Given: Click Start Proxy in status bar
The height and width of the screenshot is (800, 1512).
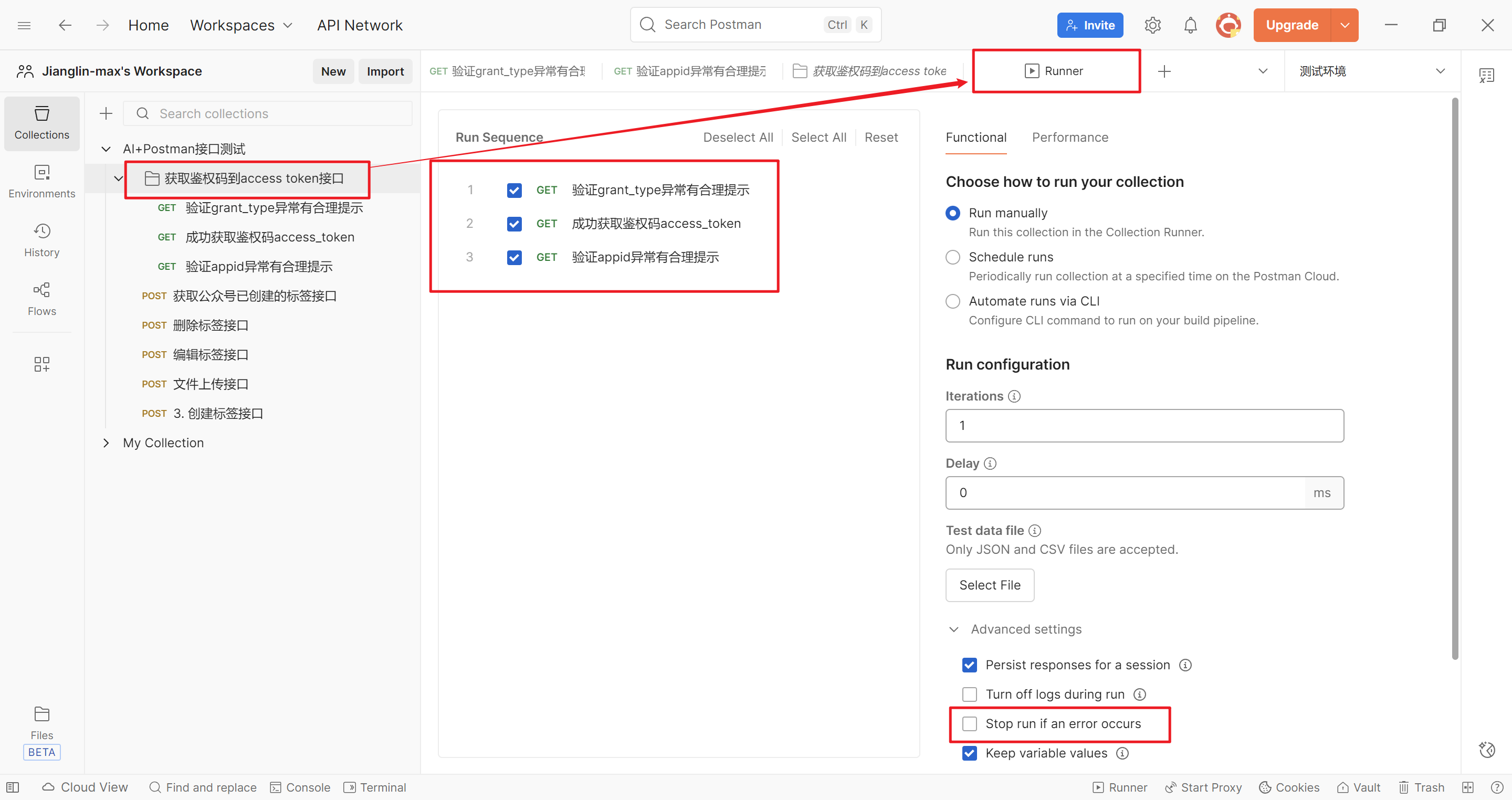Looking at the screenshot, I should [x=1203, y=787].
